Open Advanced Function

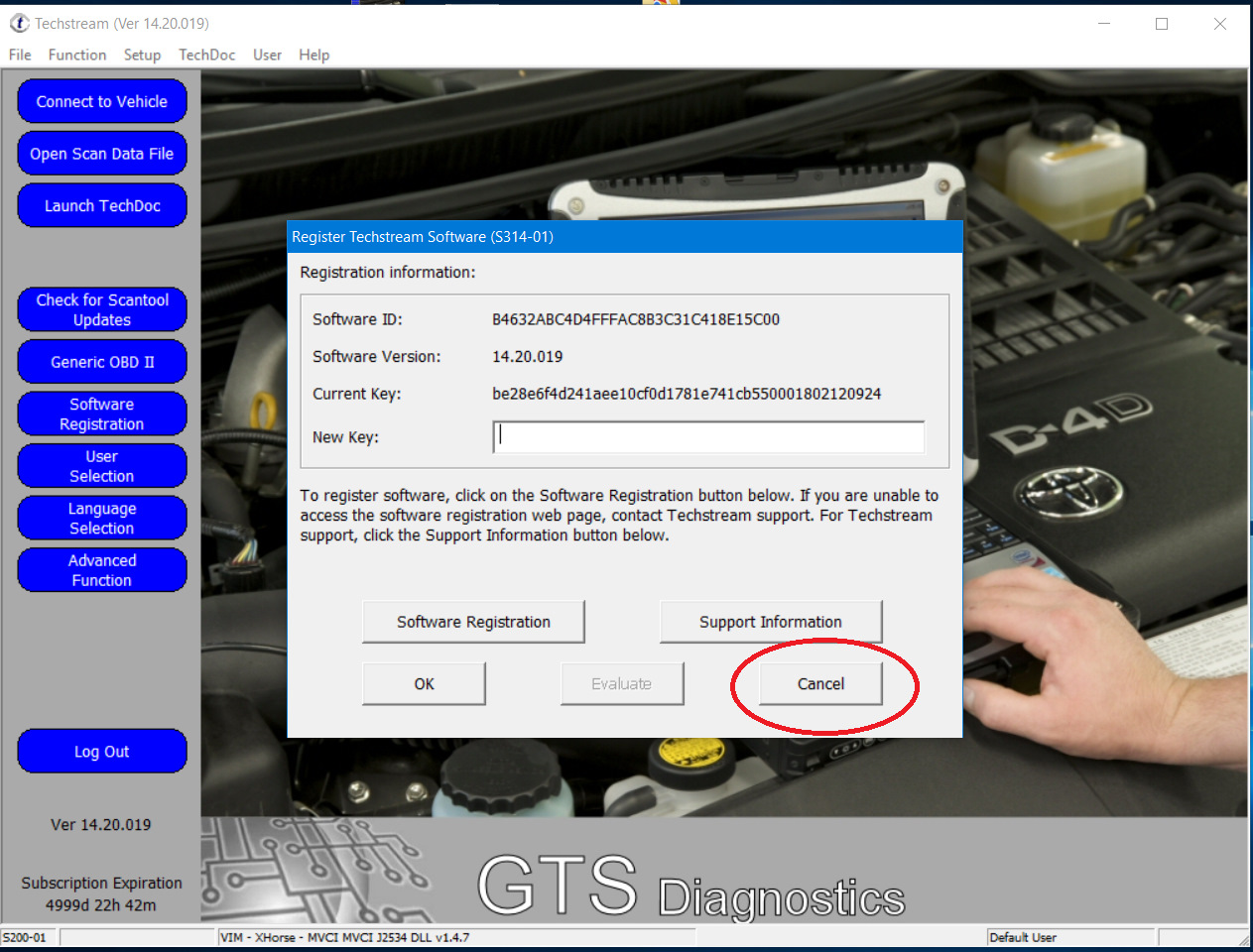(x=102, y=570)
